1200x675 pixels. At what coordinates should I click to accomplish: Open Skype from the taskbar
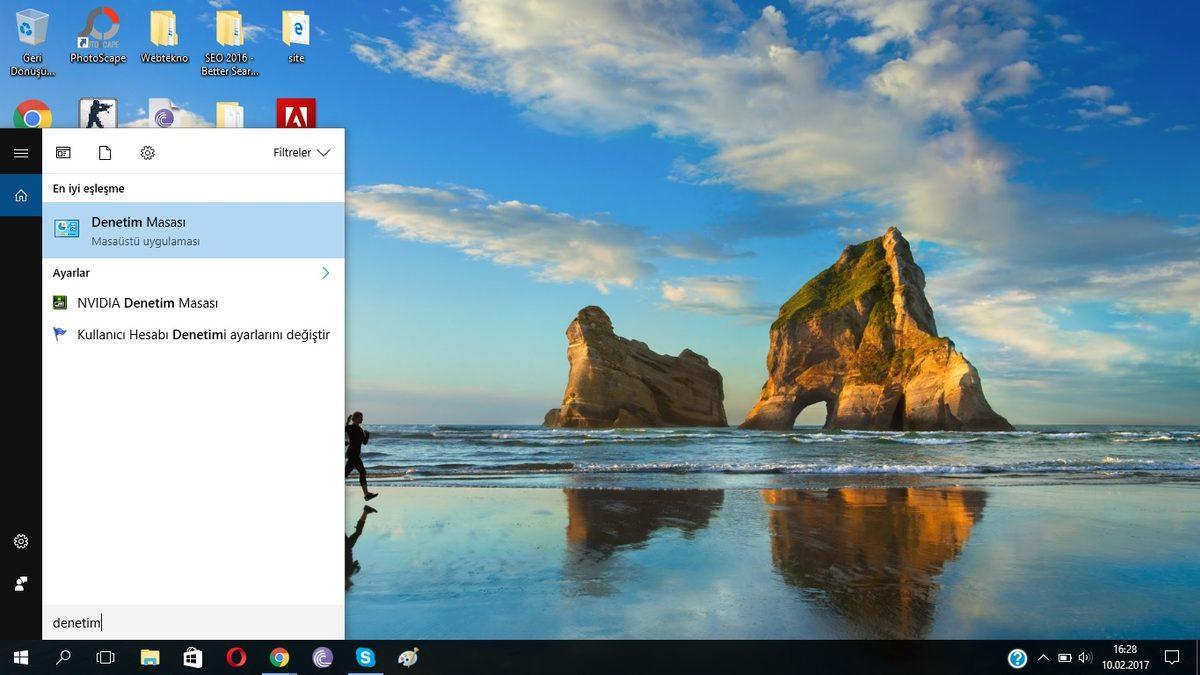pyautogui.click(x=365, y=658)
